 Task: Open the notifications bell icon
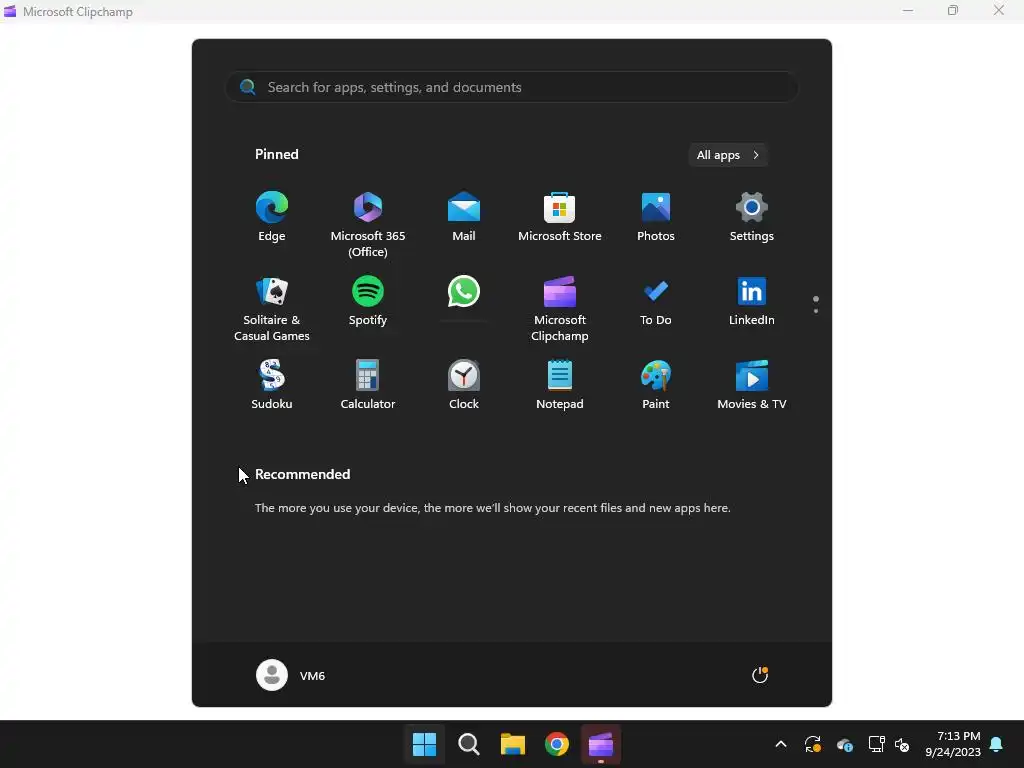[997, 744]
